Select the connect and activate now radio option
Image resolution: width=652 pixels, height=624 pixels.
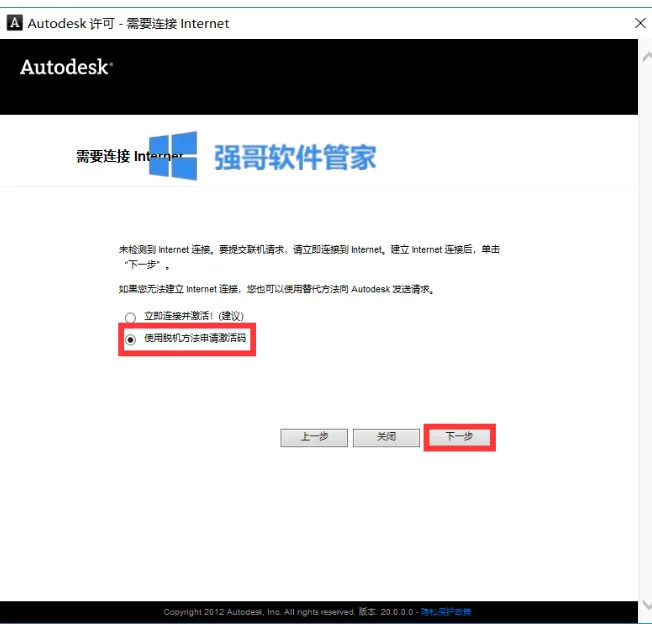pos(130,318)
